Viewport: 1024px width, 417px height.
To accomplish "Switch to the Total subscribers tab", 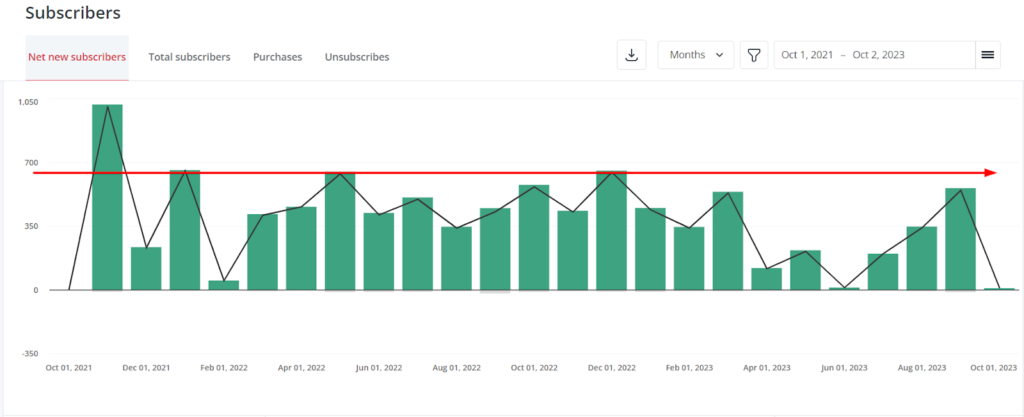I will (x=189, y=57).
